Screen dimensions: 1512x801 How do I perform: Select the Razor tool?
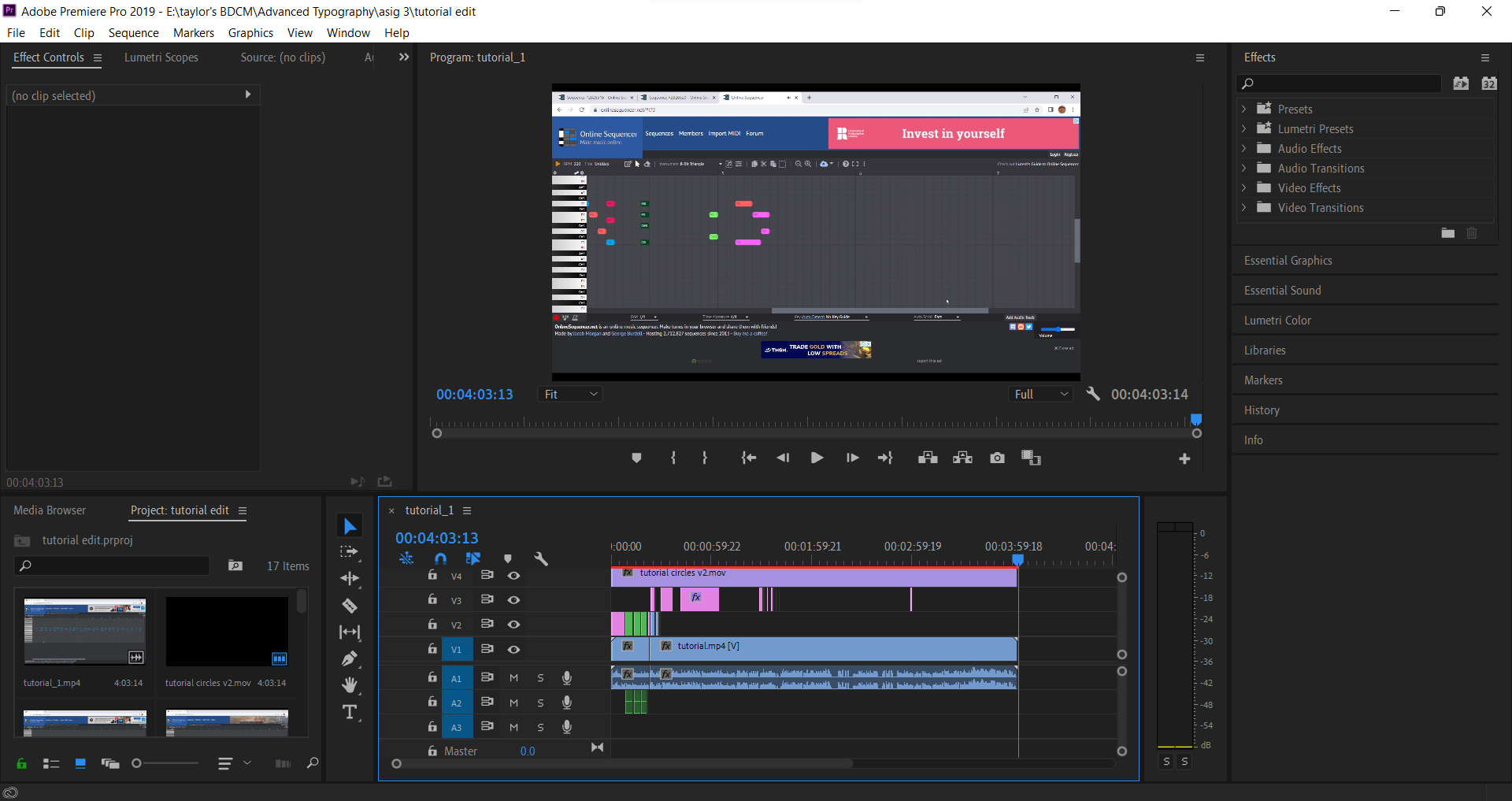350,606
